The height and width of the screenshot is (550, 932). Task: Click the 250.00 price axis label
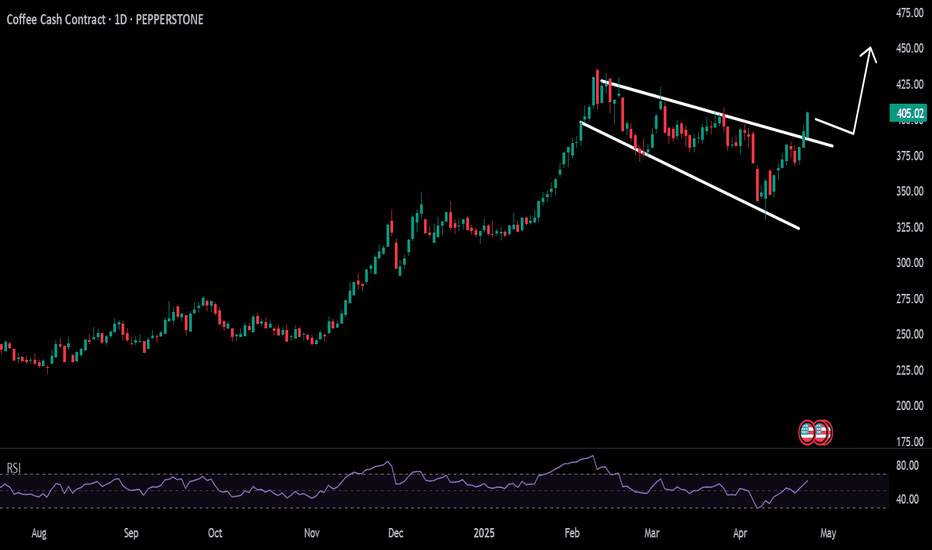click(x=909, y=334)
